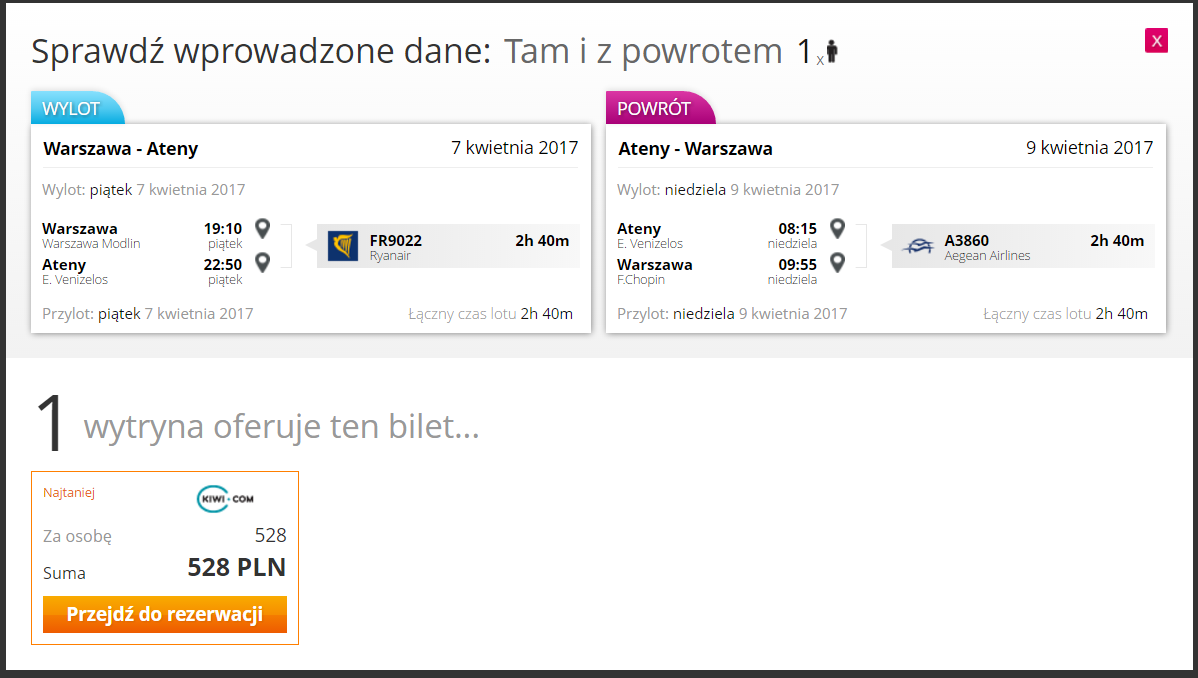Click the Ryanair airline name text
The width and height of the screenshot is (1198, 678).
point(390,256)
